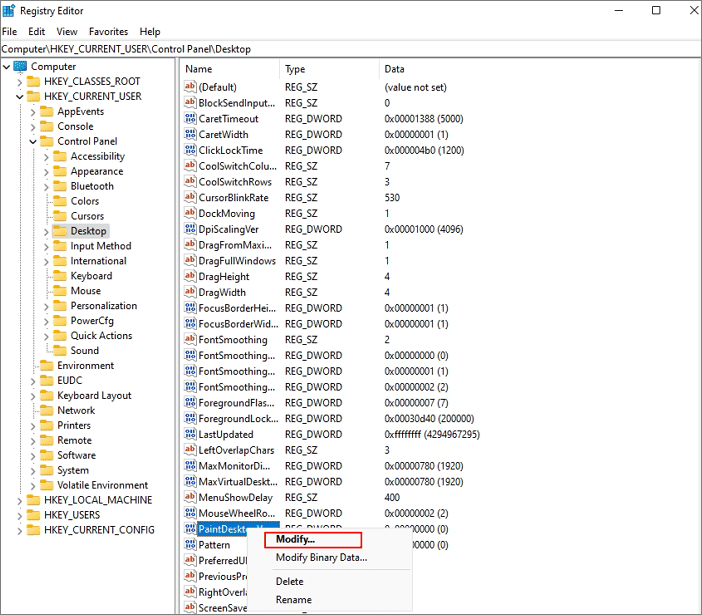Click the FontSmoothing string value icon
This screenshot has width=702, height=615.
point(190,340)
